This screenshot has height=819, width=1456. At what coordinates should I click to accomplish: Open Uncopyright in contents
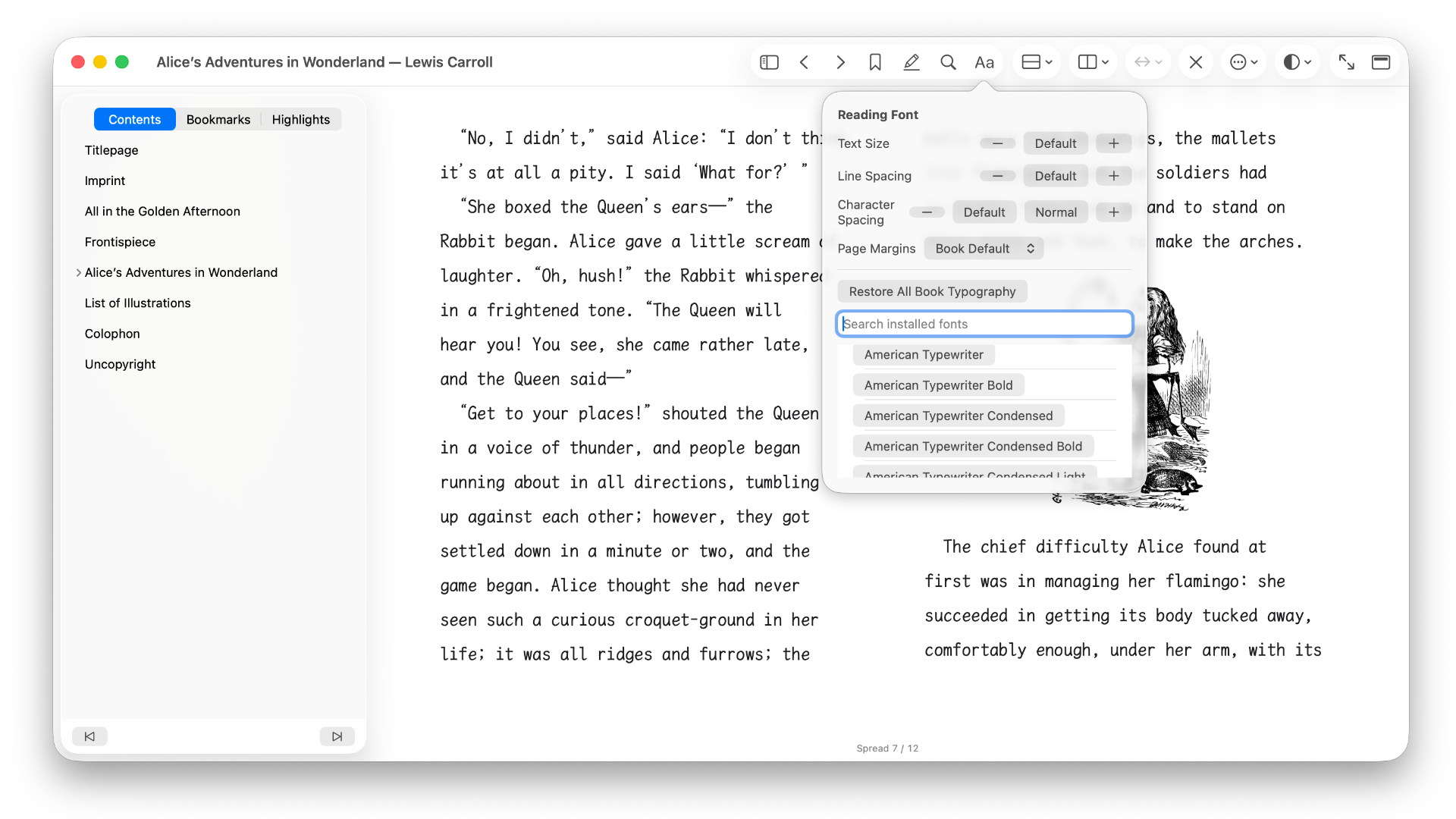[x=120, y=364]
